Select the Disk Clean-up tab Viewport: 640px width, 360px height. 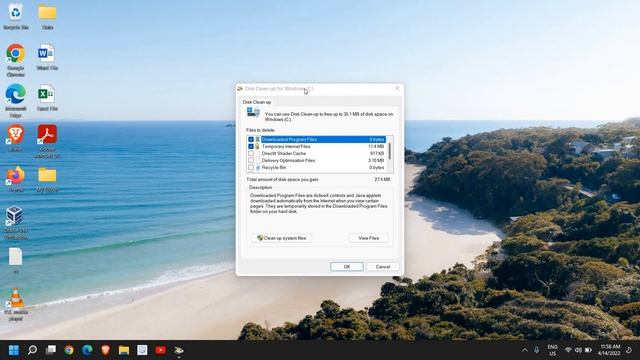[x=257, y=102]
